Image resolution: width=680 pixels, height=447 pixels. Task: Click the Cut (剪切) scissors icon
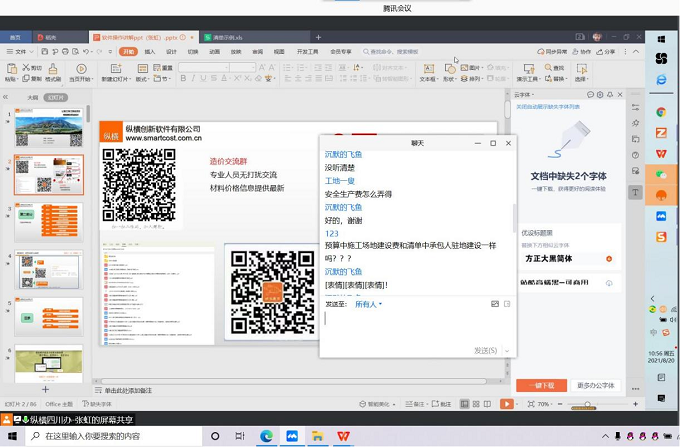tap(26, 67)
